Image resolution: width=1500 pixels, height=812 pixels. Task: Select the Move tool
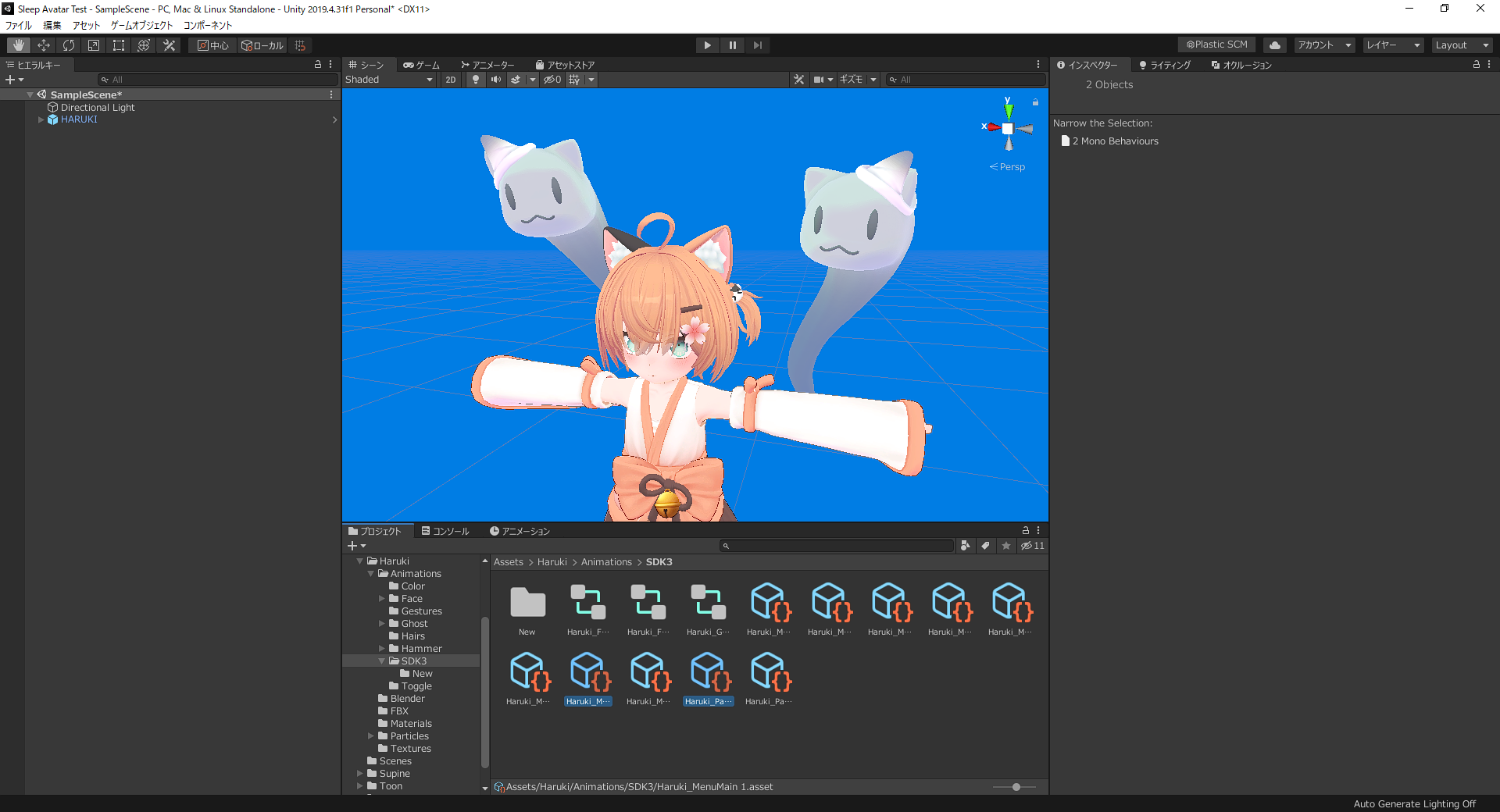tap(44, 45)
